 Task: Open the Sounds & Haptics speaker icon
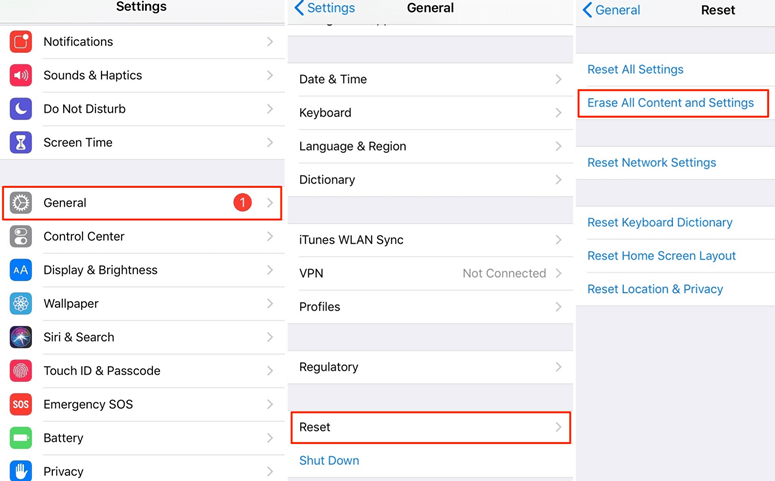point(21,76)
